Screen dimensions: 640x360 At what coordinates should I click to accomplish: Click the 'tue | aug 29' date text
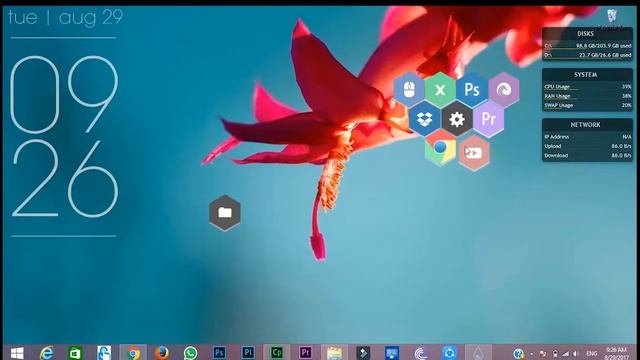pos(65,17)
